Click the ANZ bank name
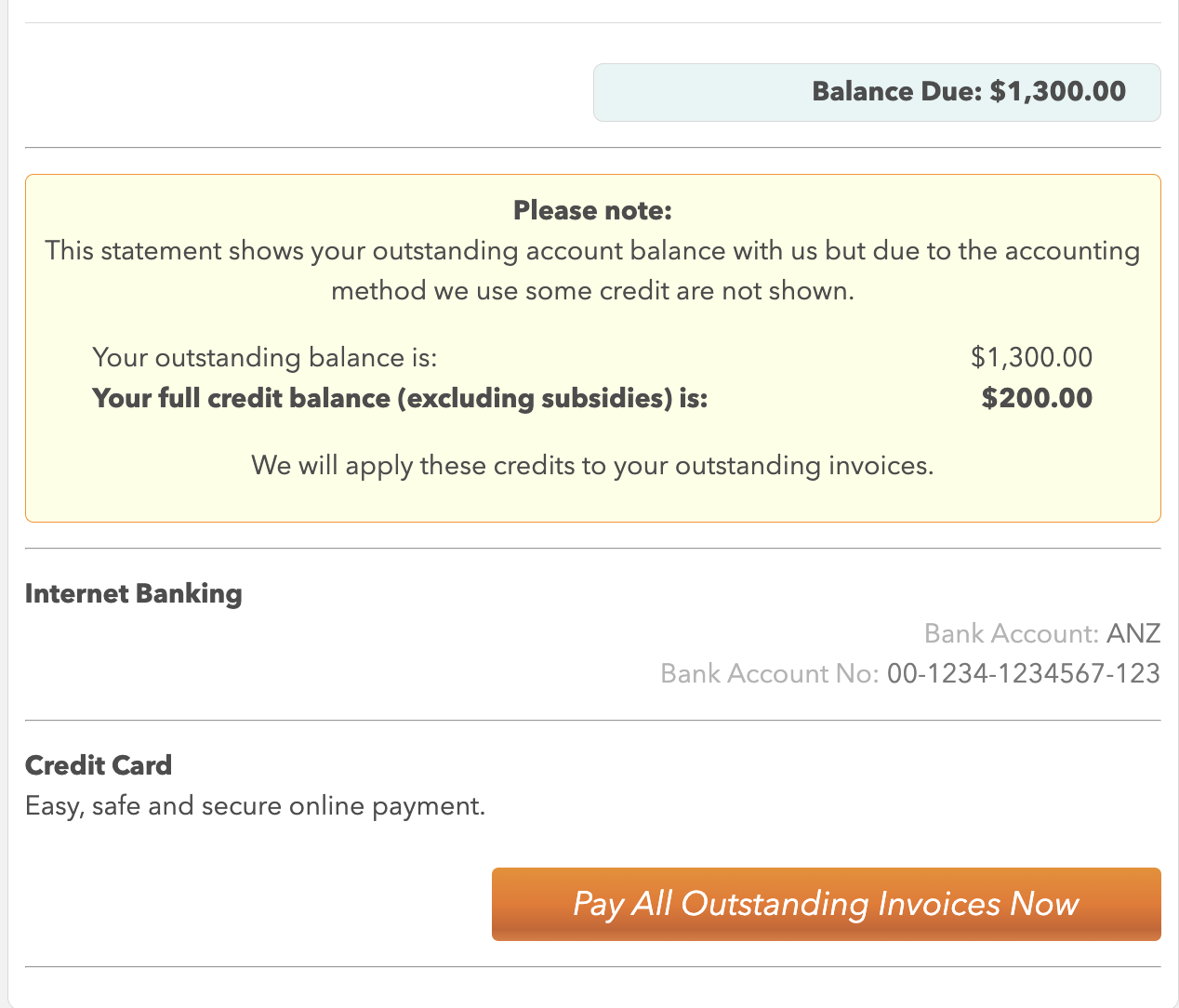1179x1008 pixels. pyautogui.click(x=1133, y=633)
